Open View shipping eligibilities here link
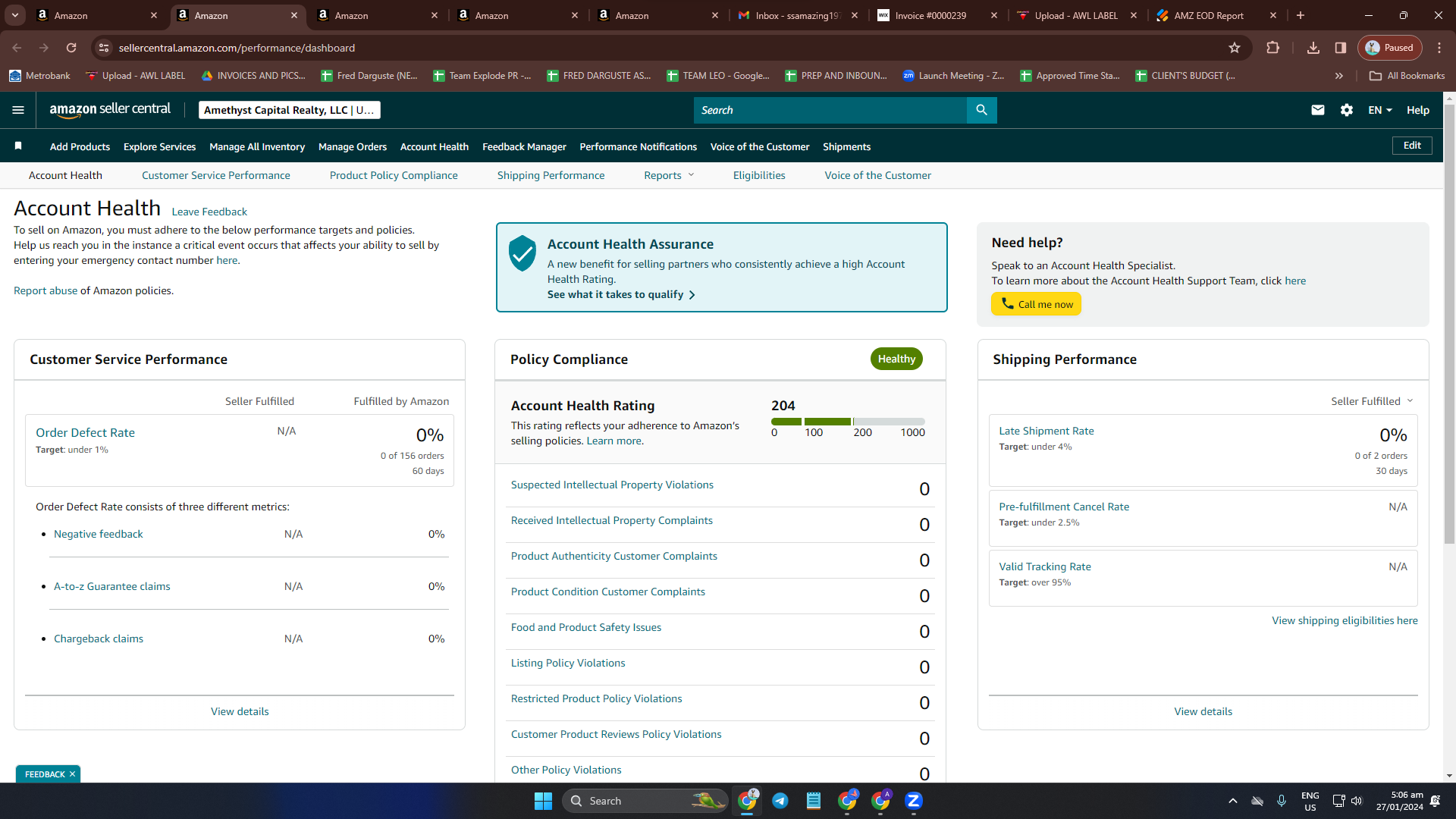Image resolution: width=1456 pixels, height=819 pixels. coord(1345,620)
